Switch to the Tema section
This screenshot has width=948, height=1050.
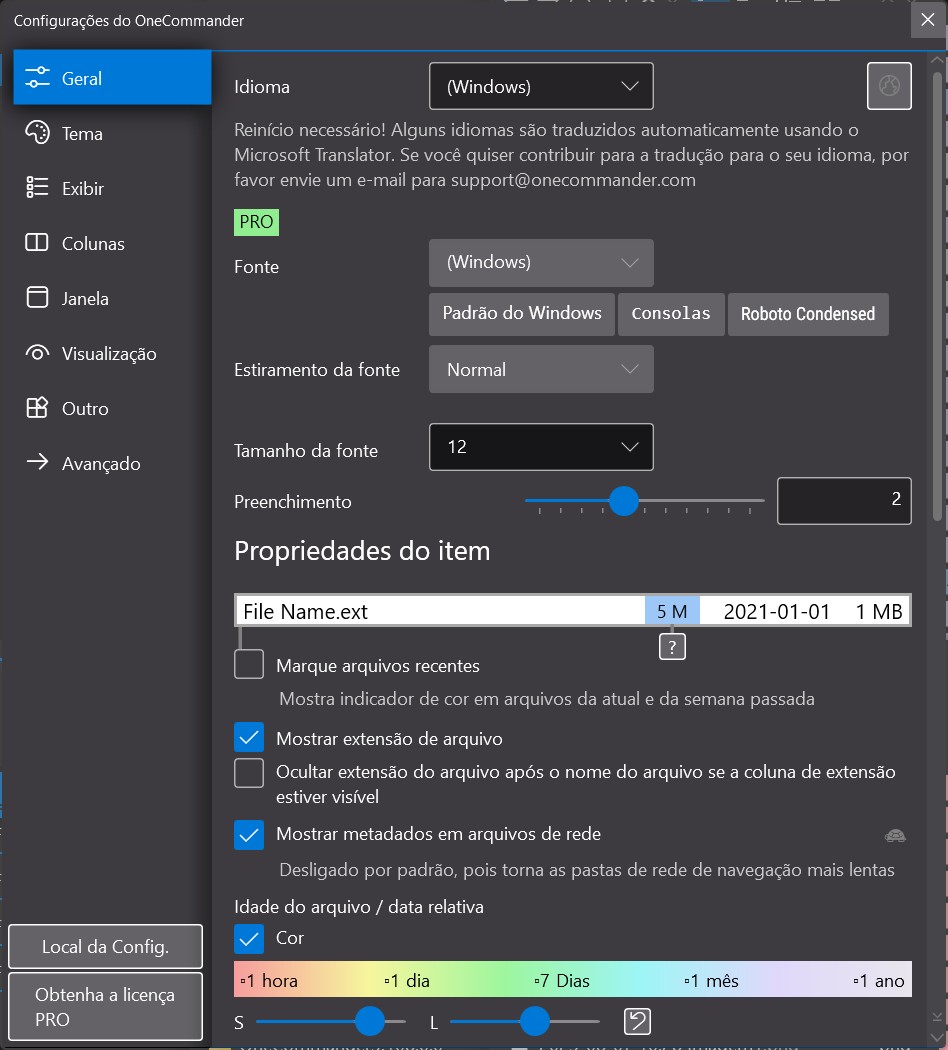click(x=112, y=133)
